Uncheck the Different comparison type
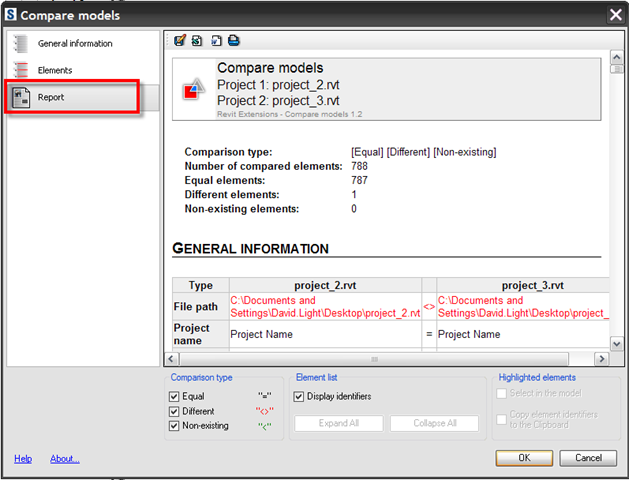The height and width of the screenshot is (480, 629). (x=174, y=411)
